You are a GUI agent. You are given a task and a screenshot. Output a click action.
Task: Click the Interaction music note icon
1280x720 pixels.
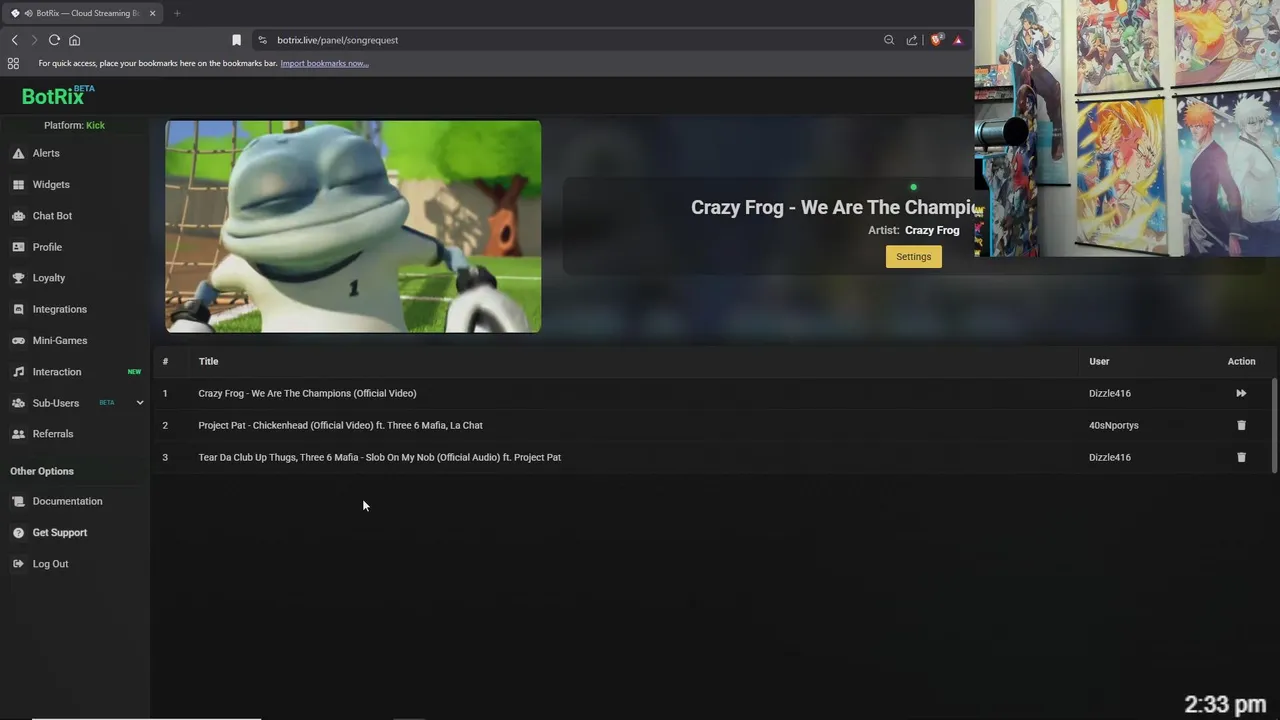pyautogui.click(x=18, y=372)
